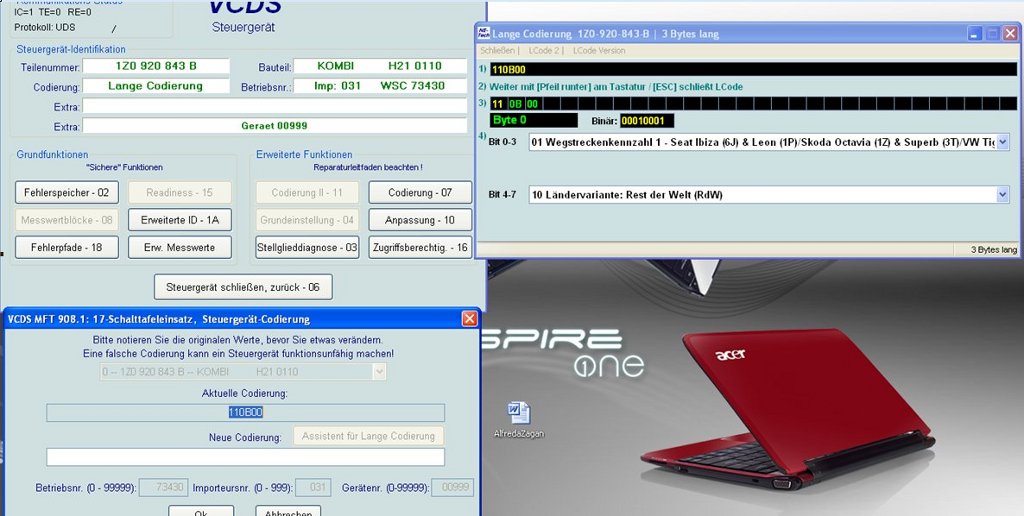Close the Steuergerät-Codierung dialog
This screenshot has height=516, width=1024.
tap(470, 319)
